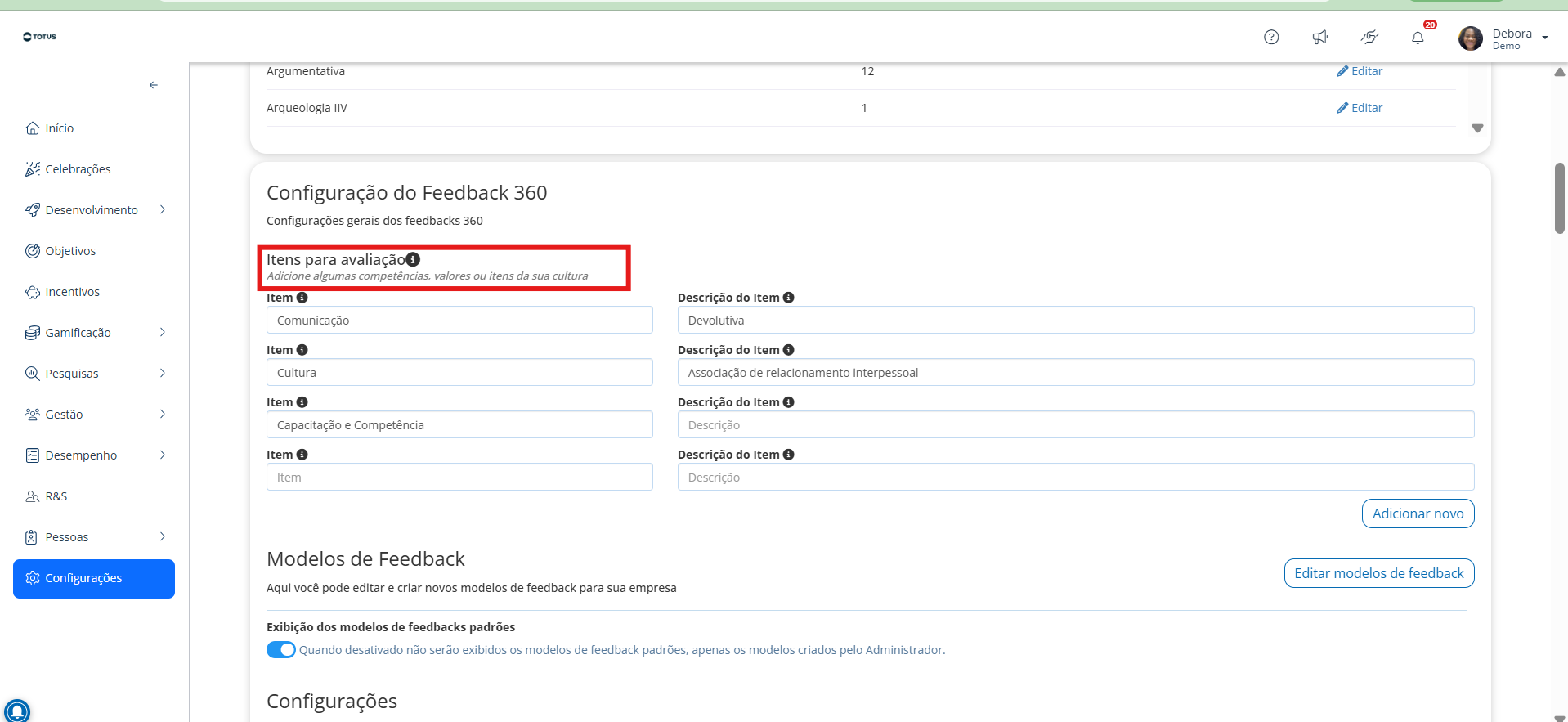Viewport: 1568px width, 722px height.
Task: Go to Início in the sidebar
Action: (x=59, y=128)
